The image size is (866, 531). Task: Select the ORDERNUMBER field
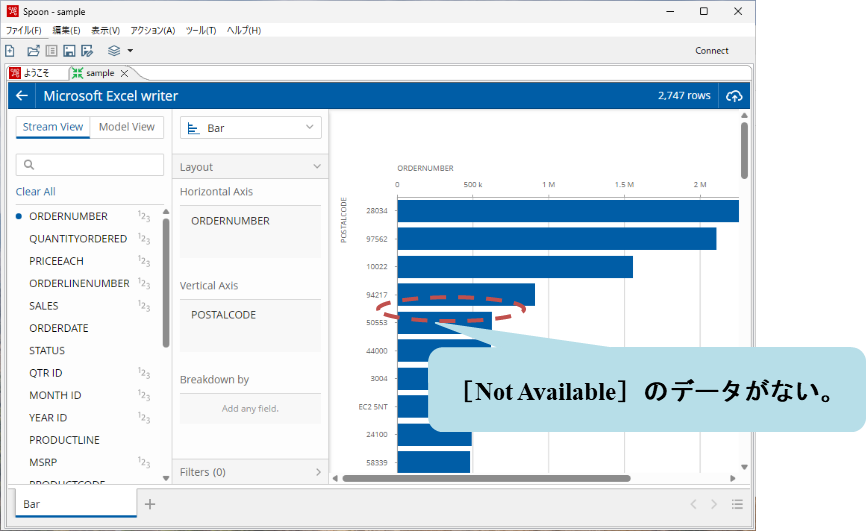pyautogui.click(x=68, y=217)
